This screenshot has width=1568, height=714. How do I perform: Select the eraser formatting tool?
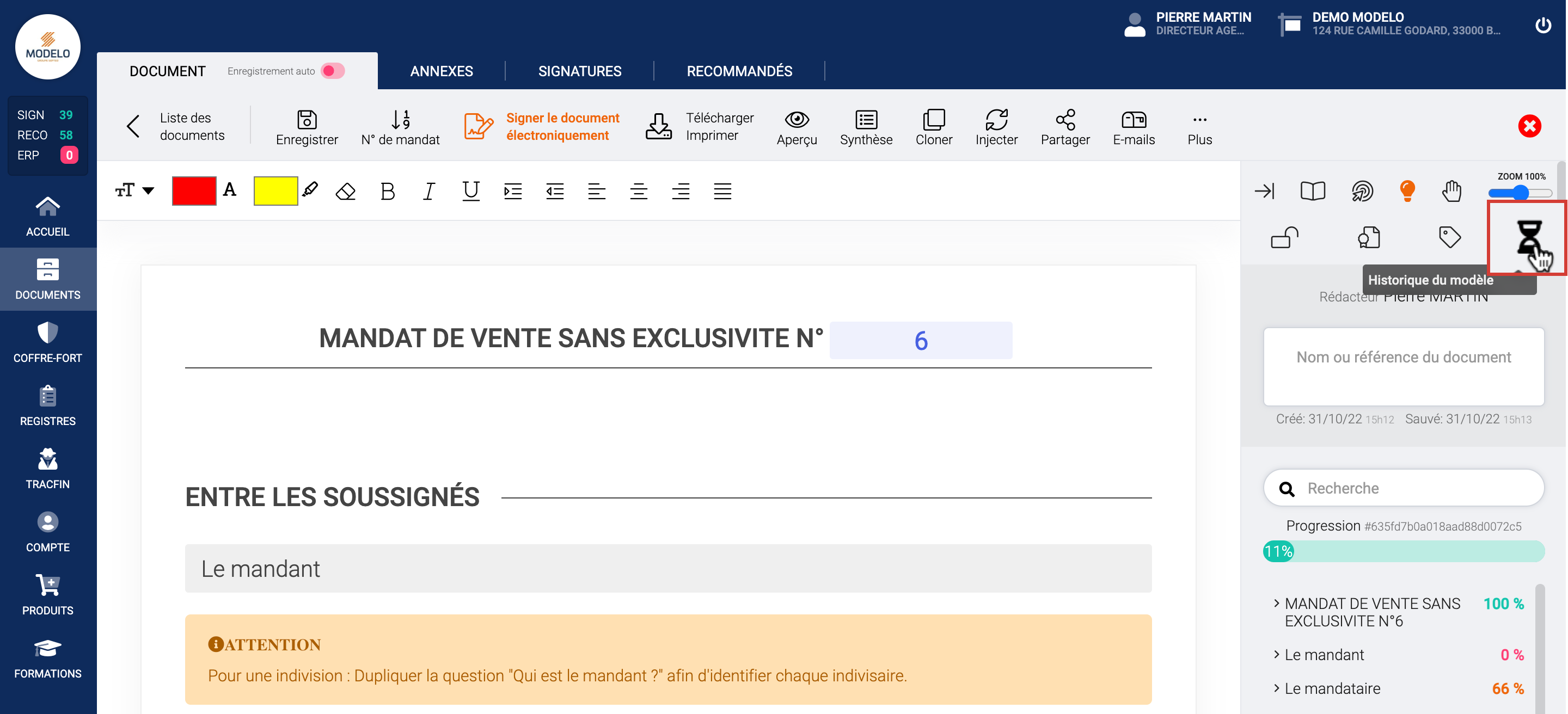pos(345,192)
